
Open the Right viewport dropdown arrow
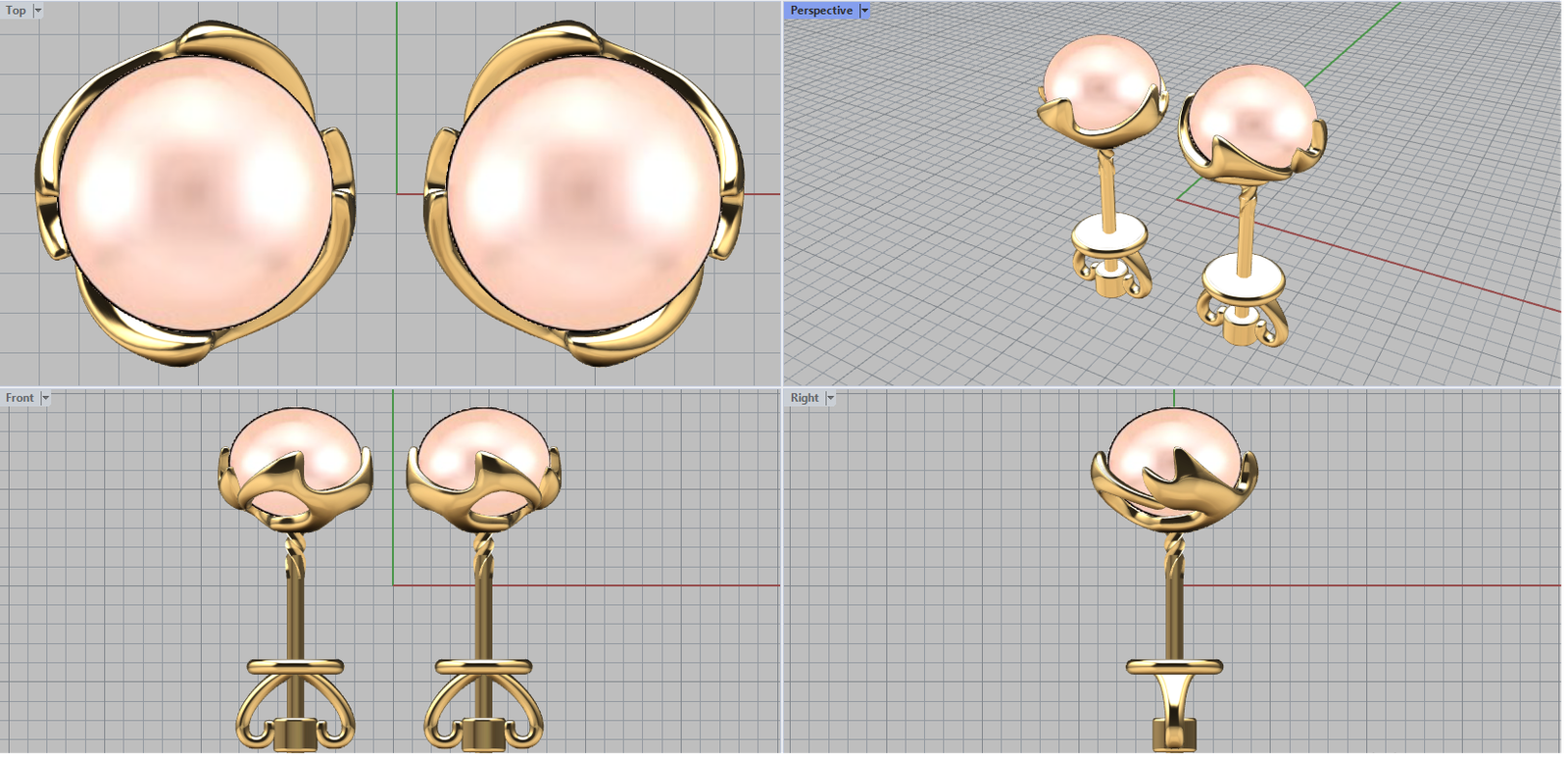pos(830,398)
